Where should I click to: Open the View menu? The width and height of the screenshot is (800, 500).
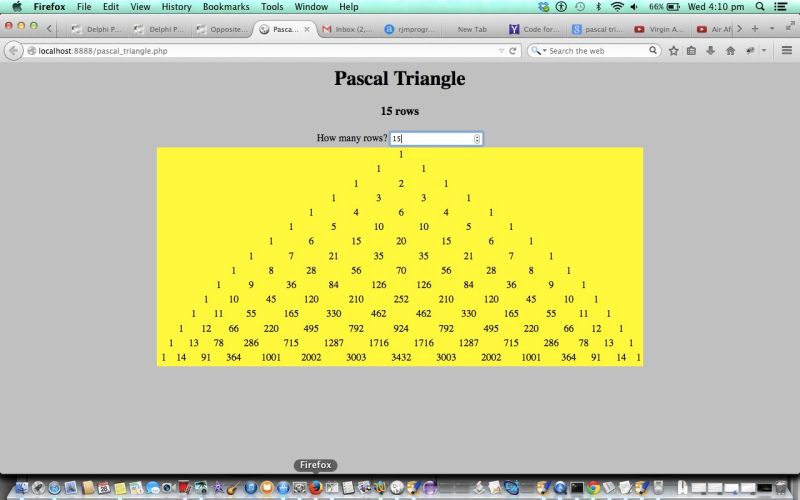140,7
